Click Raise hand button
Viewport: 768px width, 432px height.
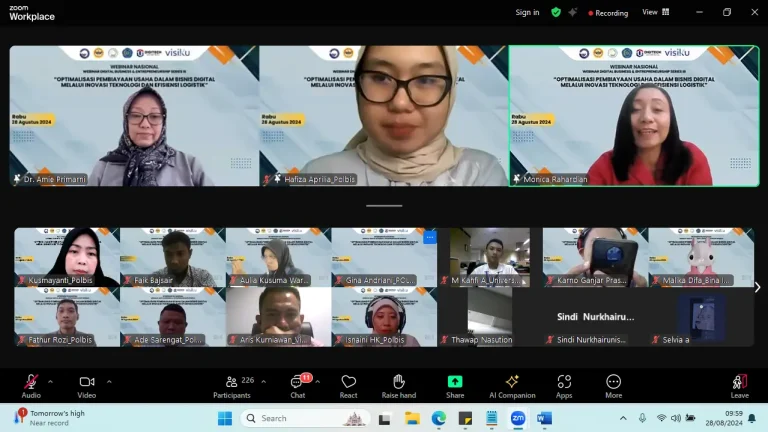(399, 386)
